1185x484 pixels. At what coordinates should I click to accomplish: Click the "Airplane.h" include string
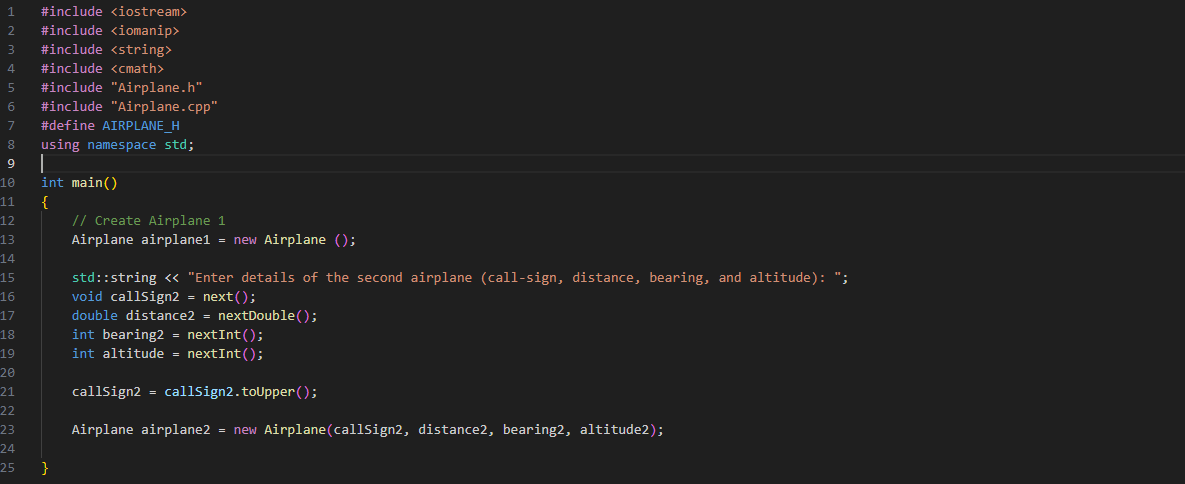tap(156, 88)
